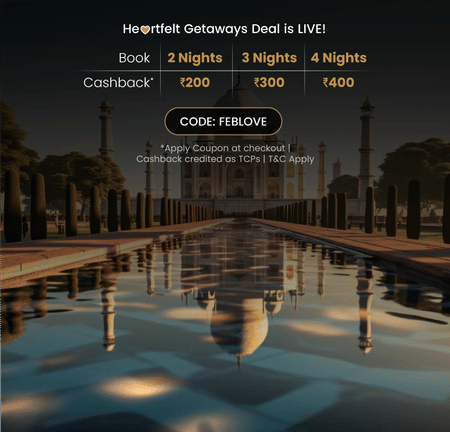This screenshot has height=432, width=450.
Task: Select the 4 Nights column header
Action: pyautogui.click(x=339, y=58)
